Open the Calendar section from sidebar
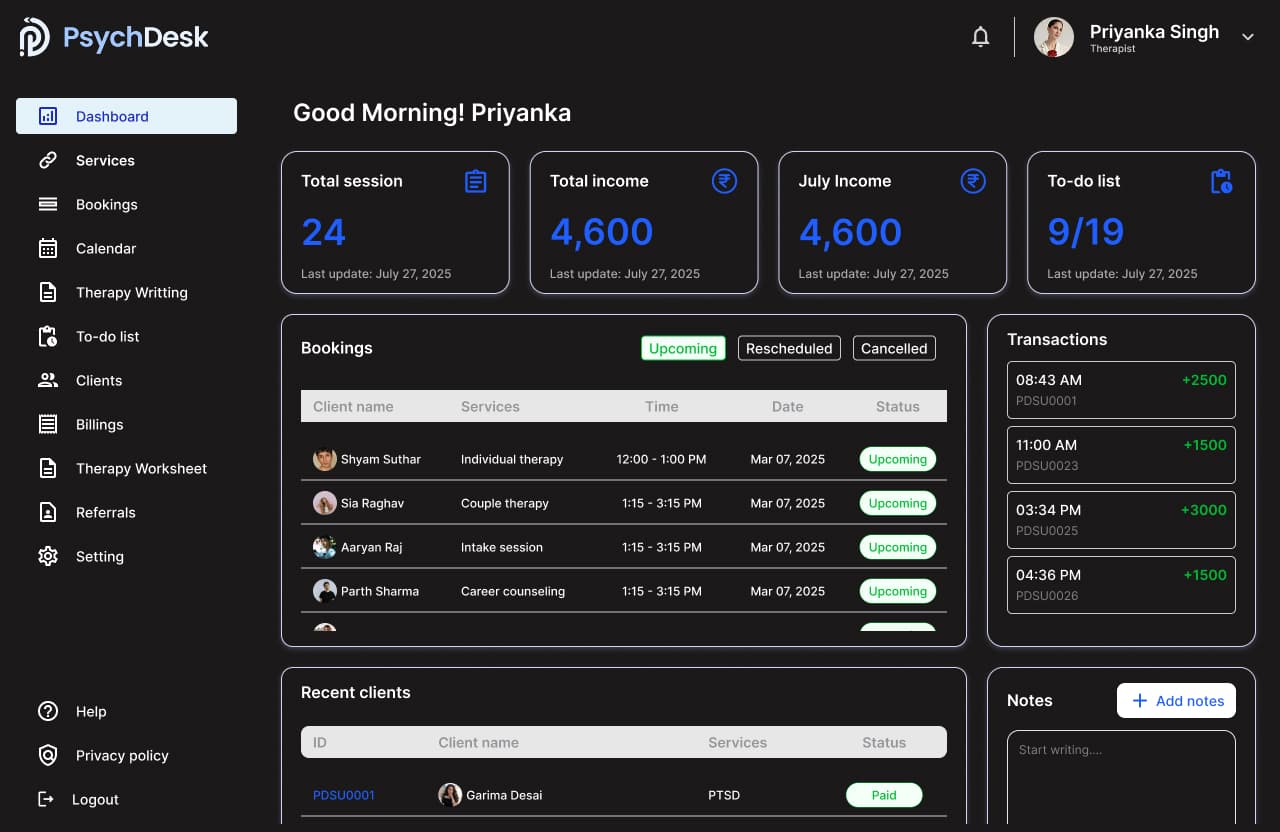 (x=47, y=248)
